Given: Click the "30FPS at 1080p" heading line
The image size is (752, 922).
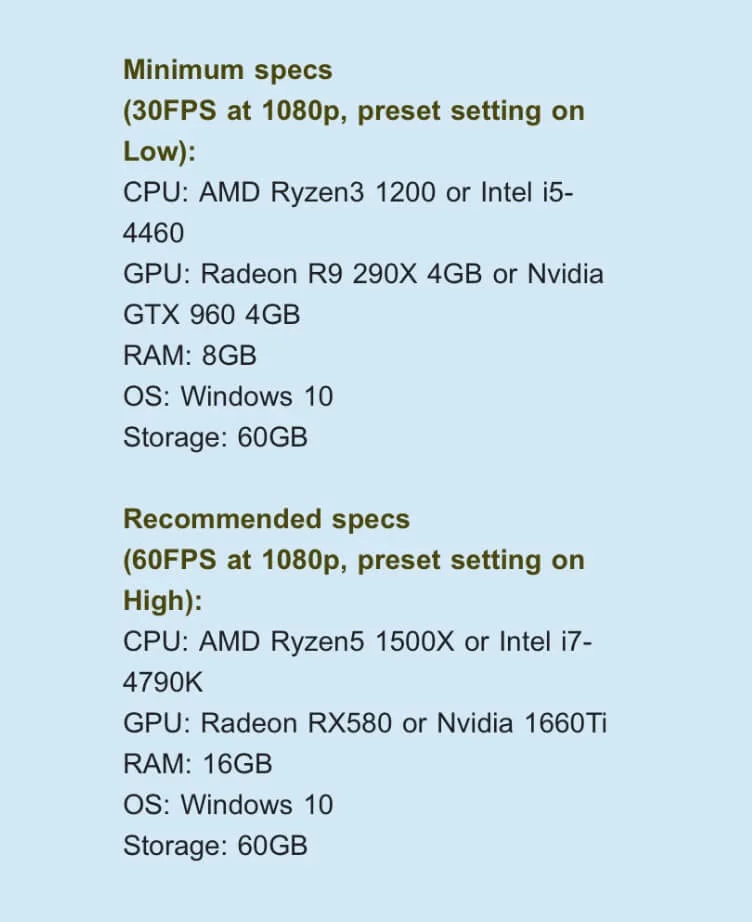Looking at the screenshot, I should click(x=354, y=111).
